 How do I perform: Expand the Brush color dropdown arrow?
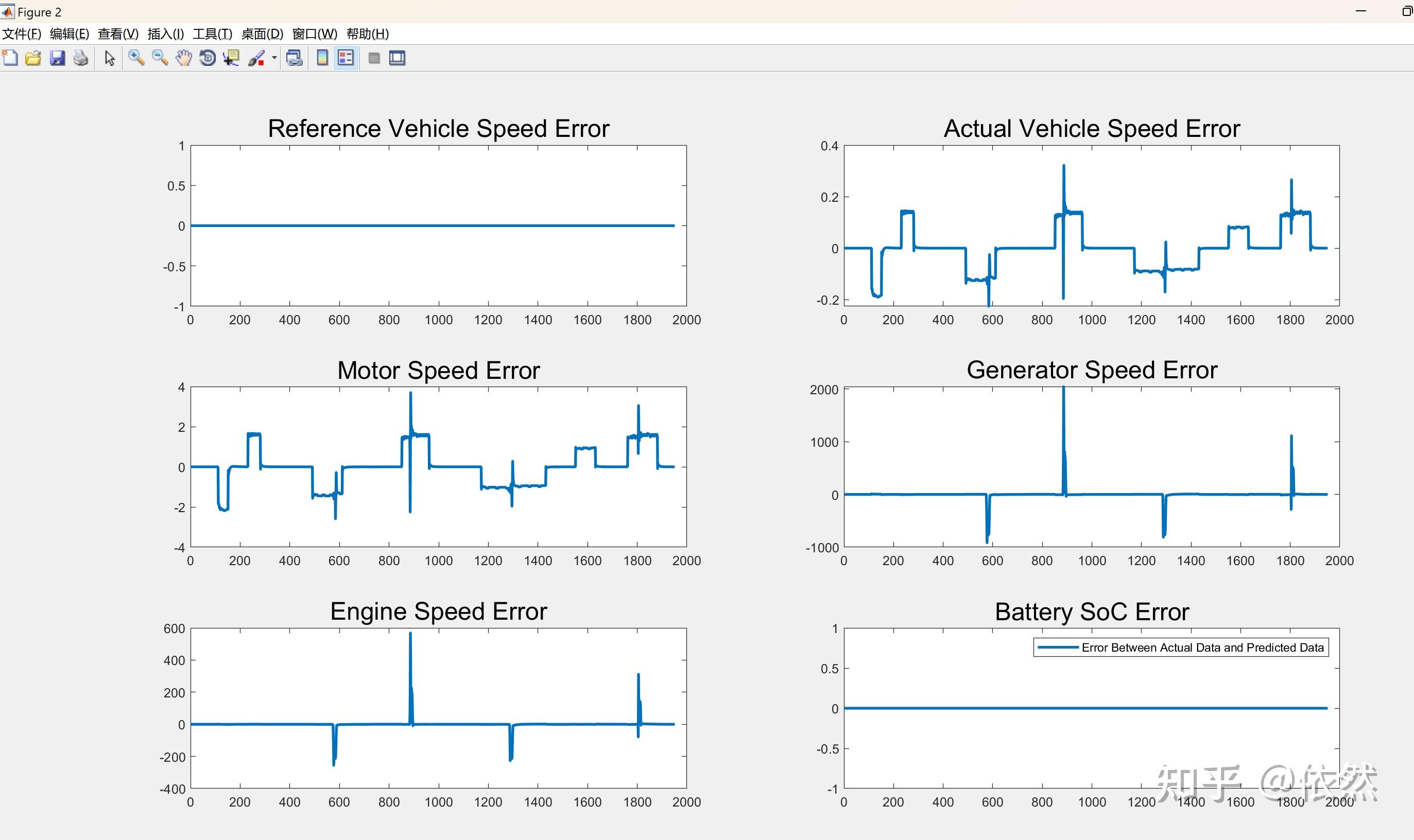coord(274,58)
